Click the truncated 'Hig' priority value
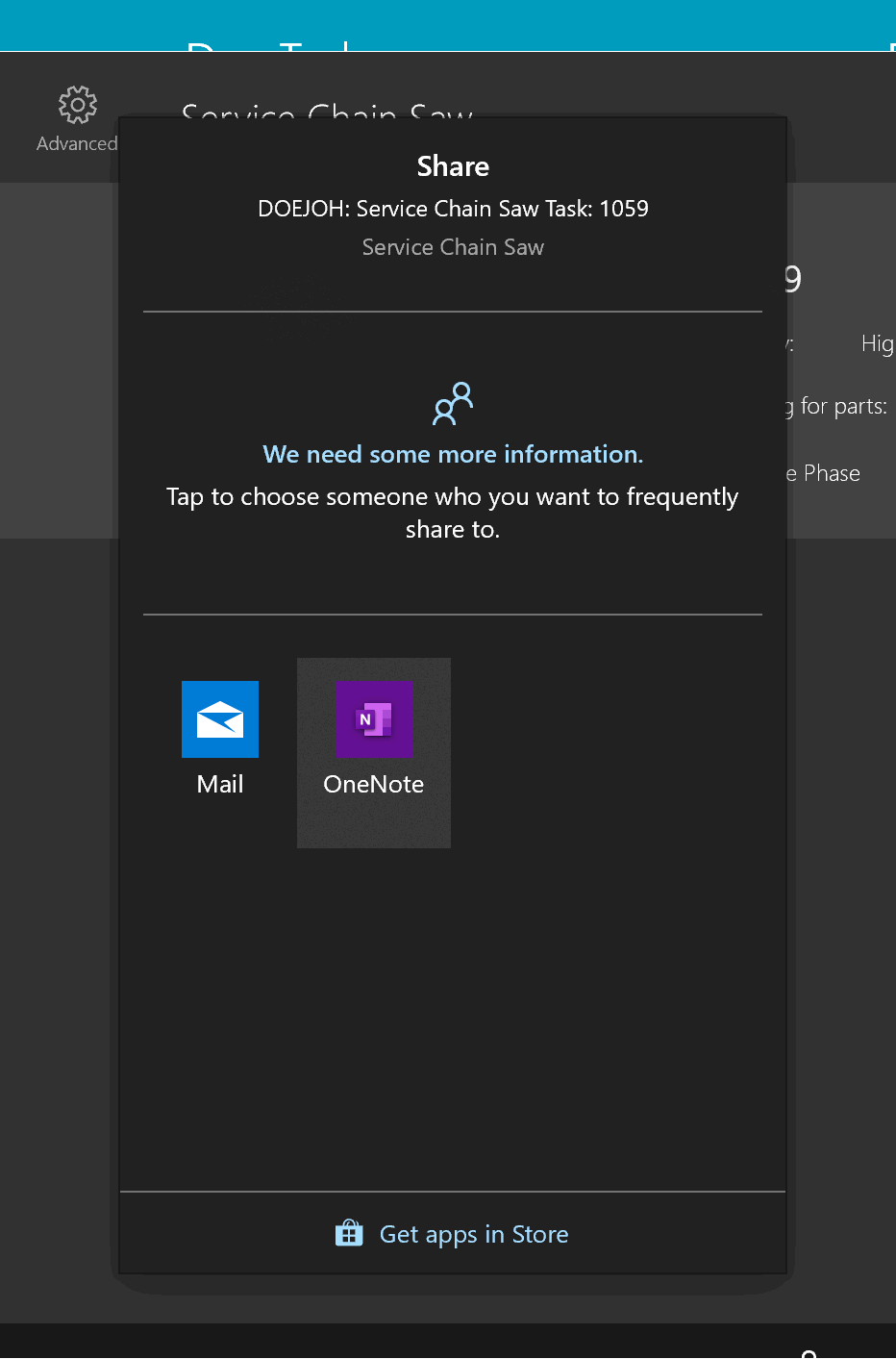Screen dimensions: 896x1359 [877, 343]
